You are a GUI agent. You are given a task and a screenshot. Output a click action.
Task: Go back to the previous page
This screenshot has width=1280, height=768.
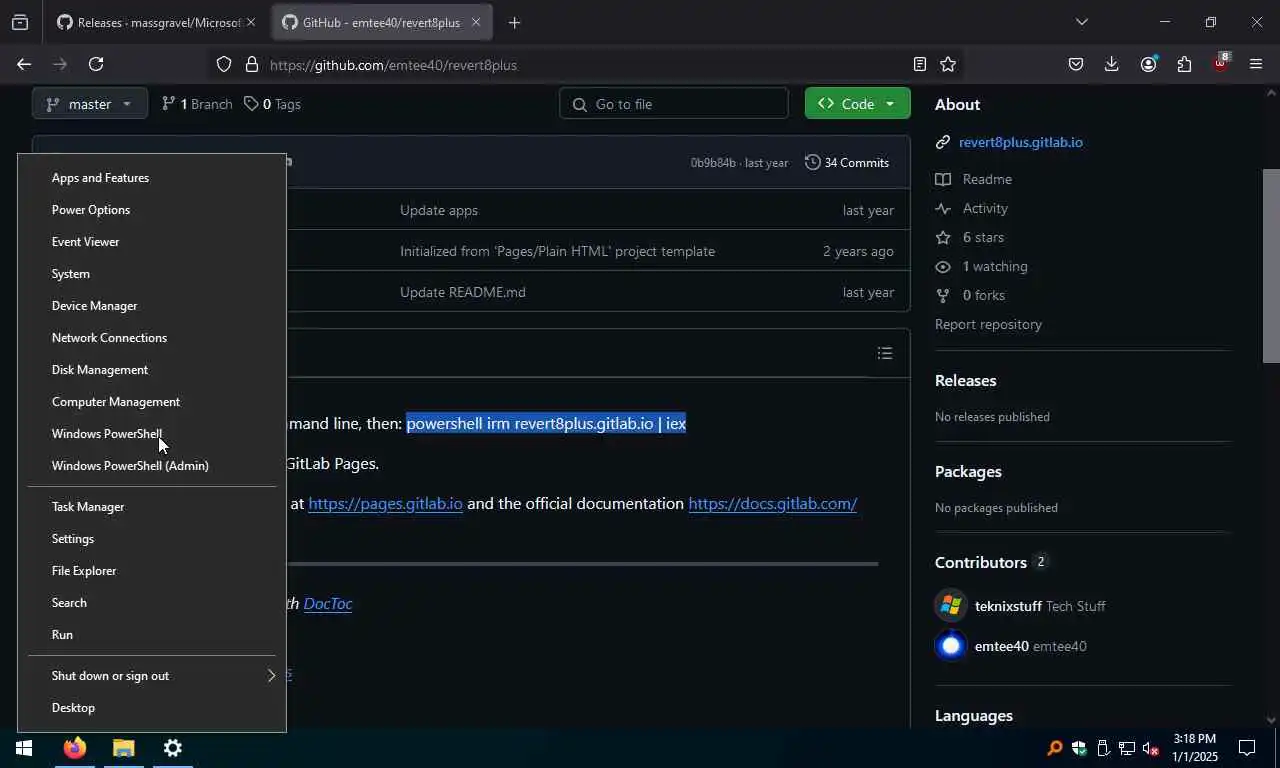click(x=24, y=64)
